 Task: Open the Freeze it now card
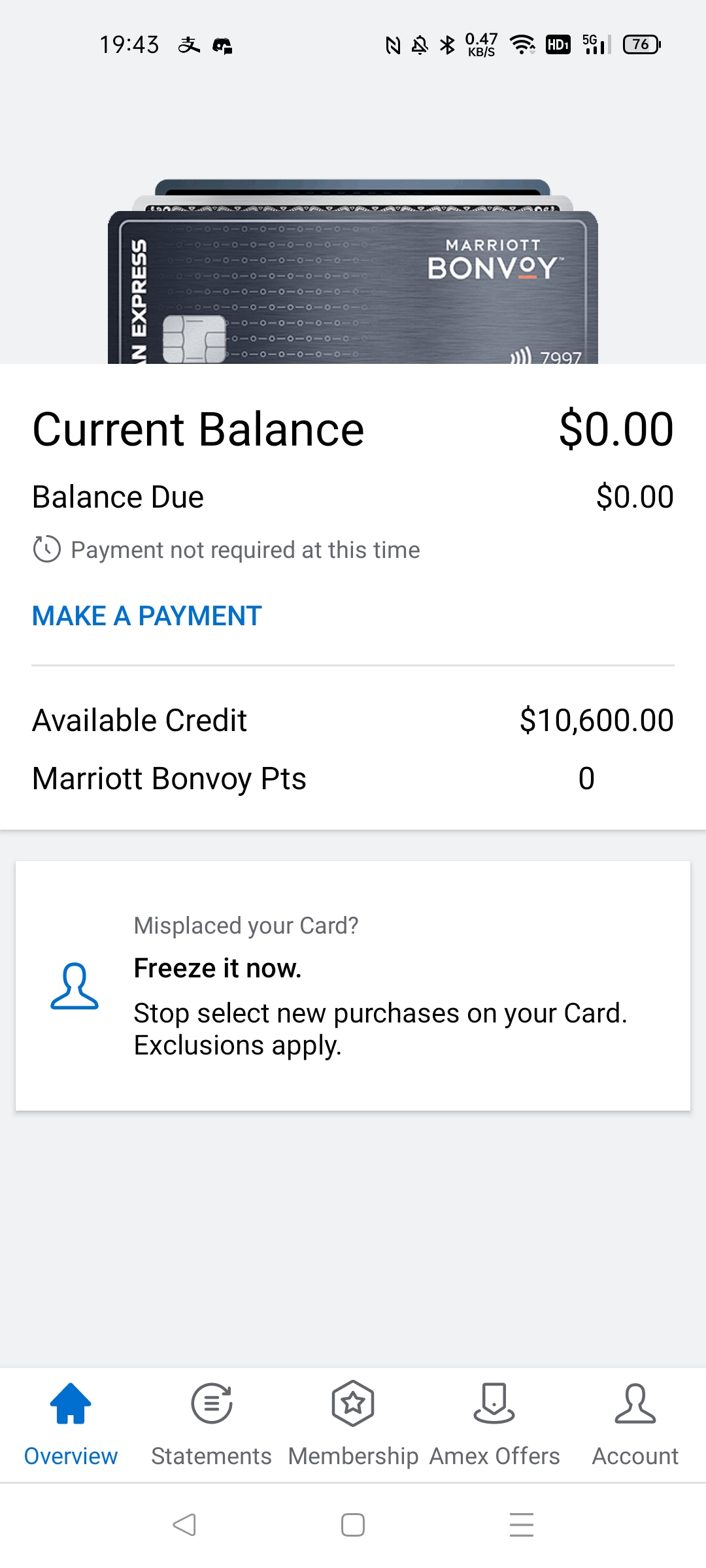coord(353,986)
